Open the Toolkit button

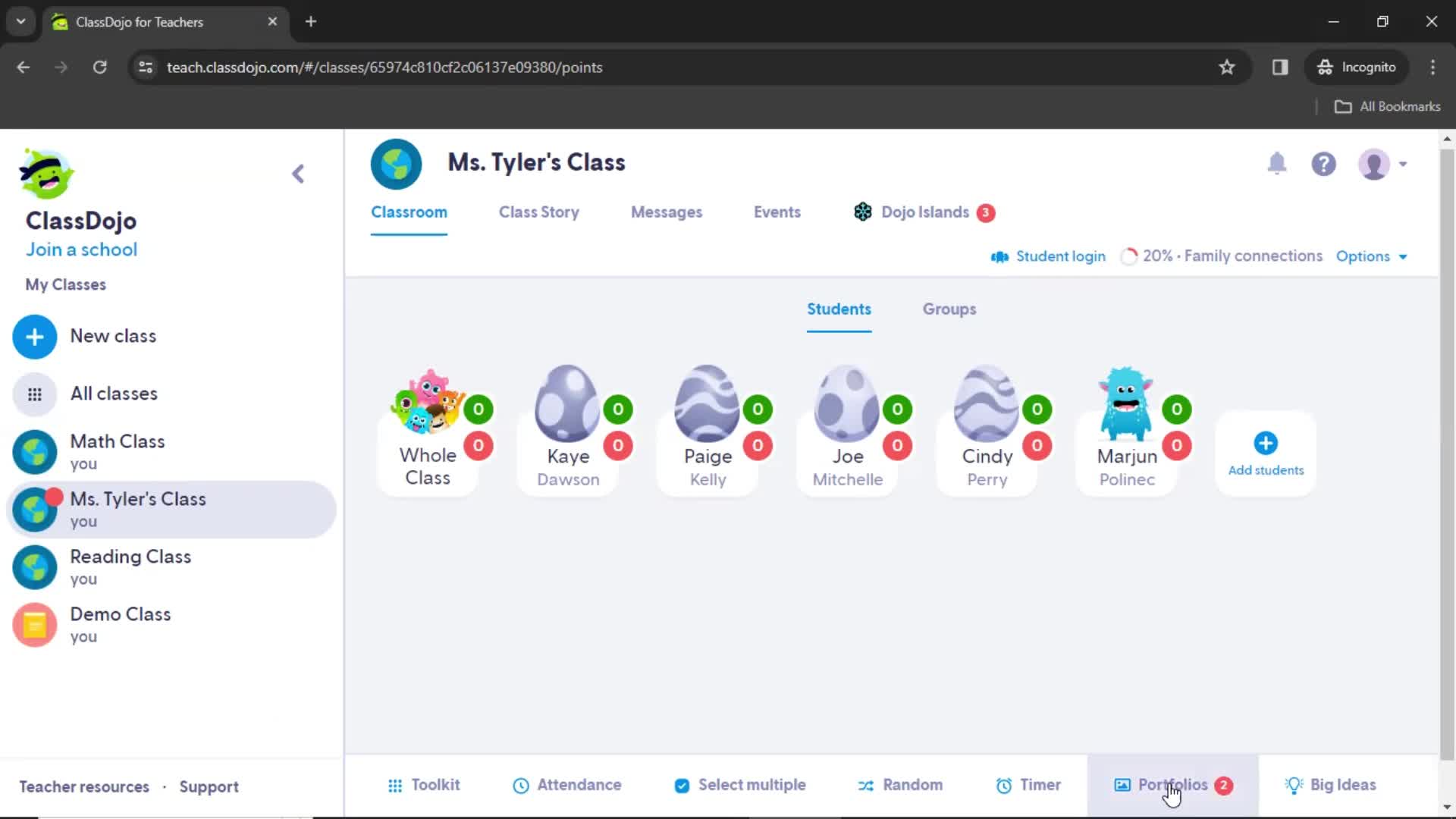[x=424, y=786]
